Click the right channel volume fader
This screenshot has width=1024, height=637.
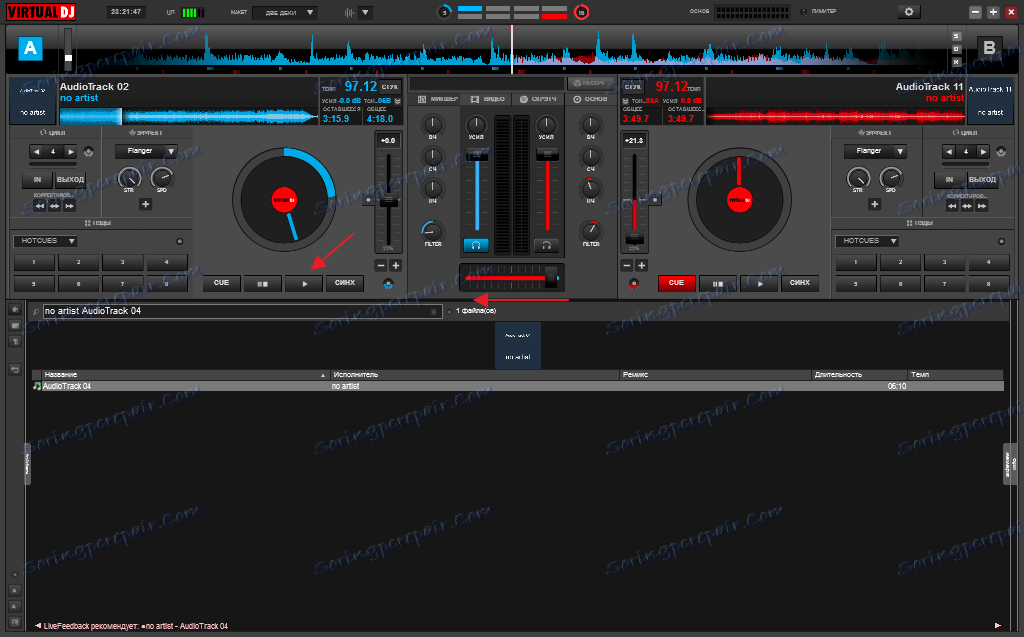point(547,154)
